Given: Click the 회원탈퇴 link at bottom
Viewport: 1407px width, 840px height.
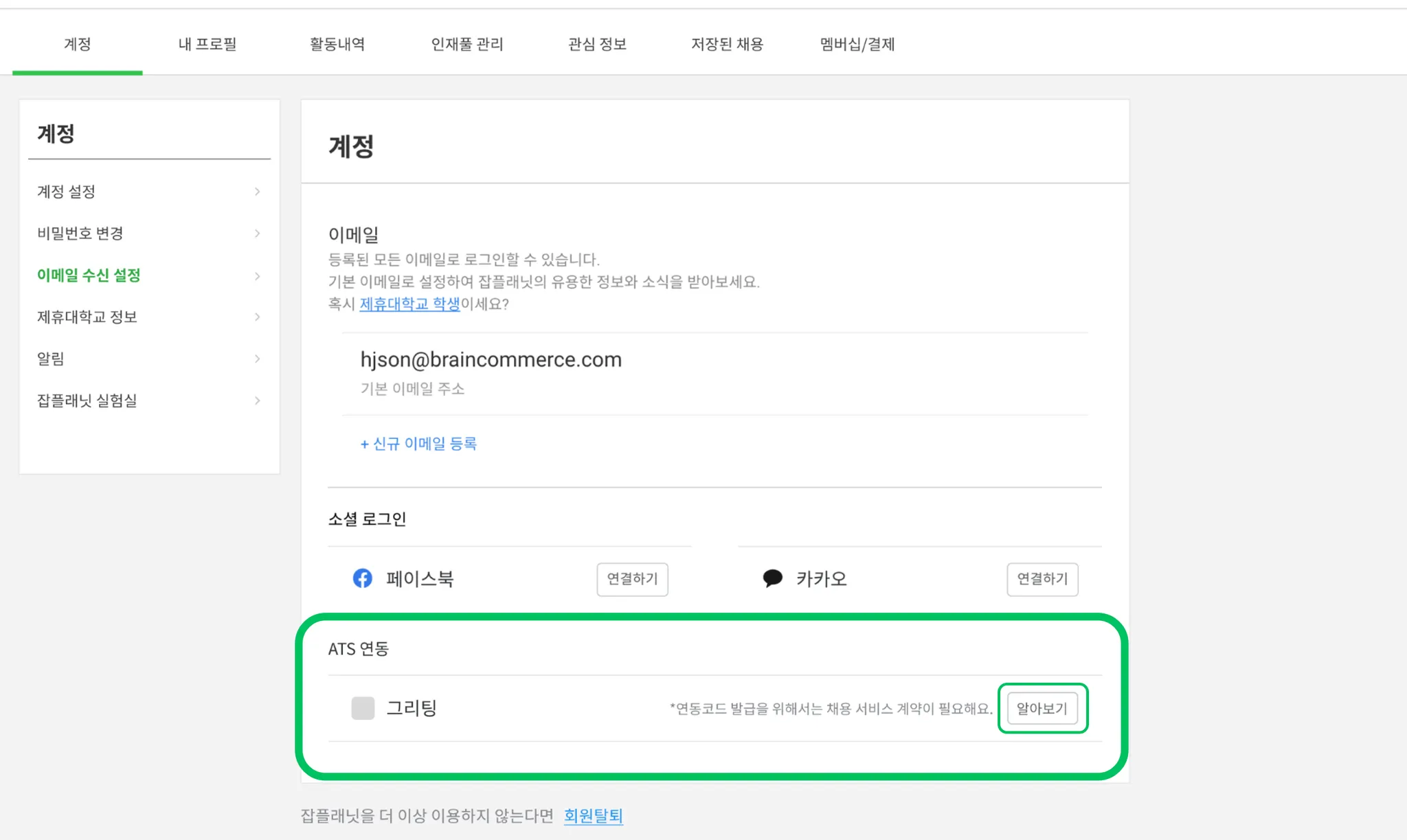Looking at the screenshot, I should click(593, 815).
